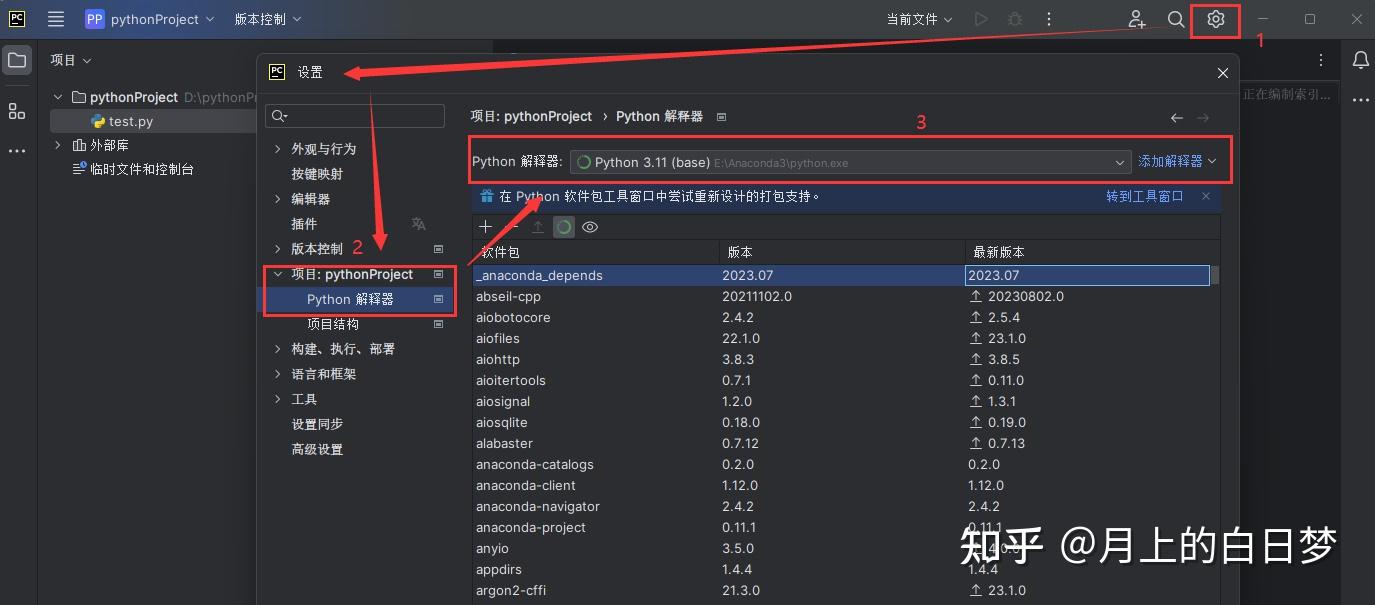Toggle conda package management mode

(563, 226)
